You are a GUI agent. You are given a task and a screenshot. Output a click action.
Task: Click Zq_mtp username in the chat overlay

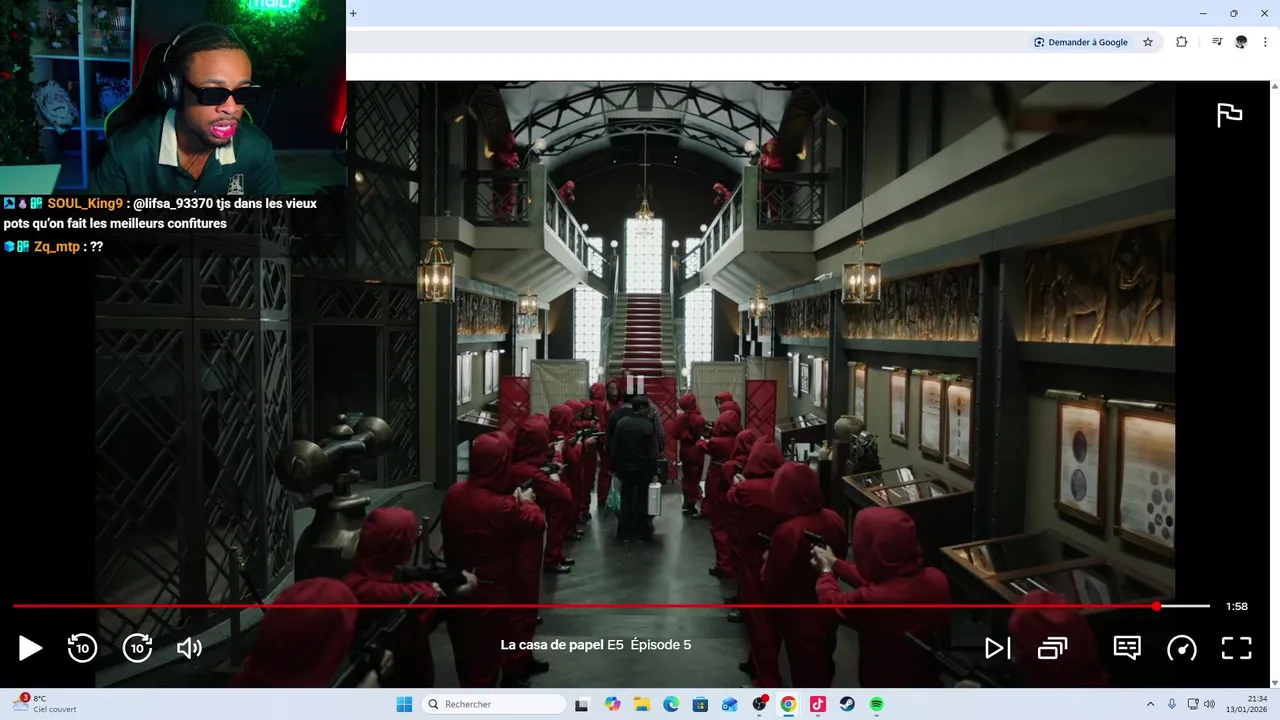(x=57, y=246)
